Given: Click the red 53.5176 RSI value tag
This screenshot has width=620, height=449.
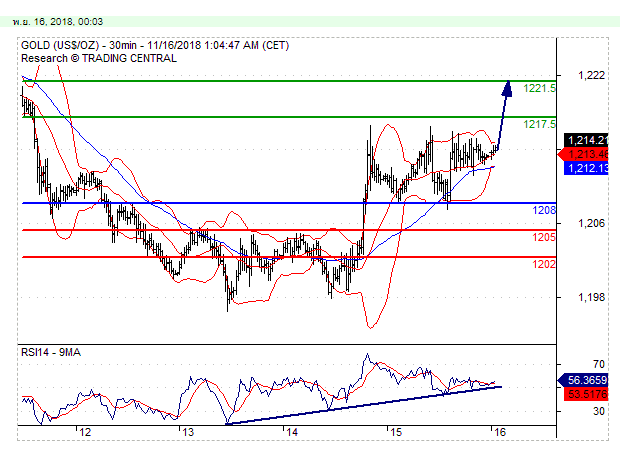Looking at the screenshot, I should pyautogui.click(x=586, y=394).
